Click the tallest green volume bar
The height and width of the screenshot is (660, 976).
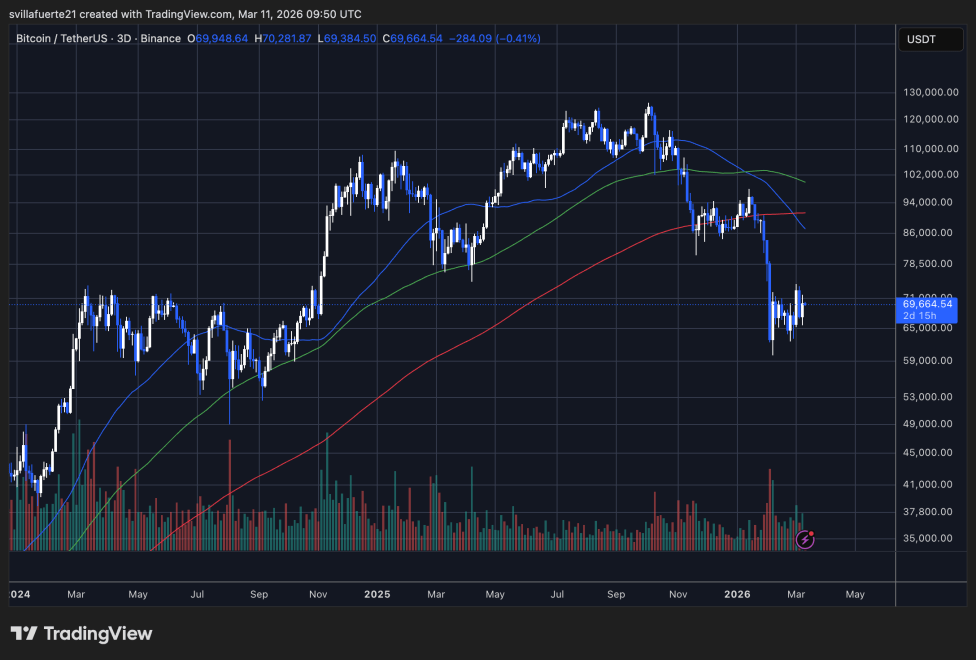pos(325,490)
